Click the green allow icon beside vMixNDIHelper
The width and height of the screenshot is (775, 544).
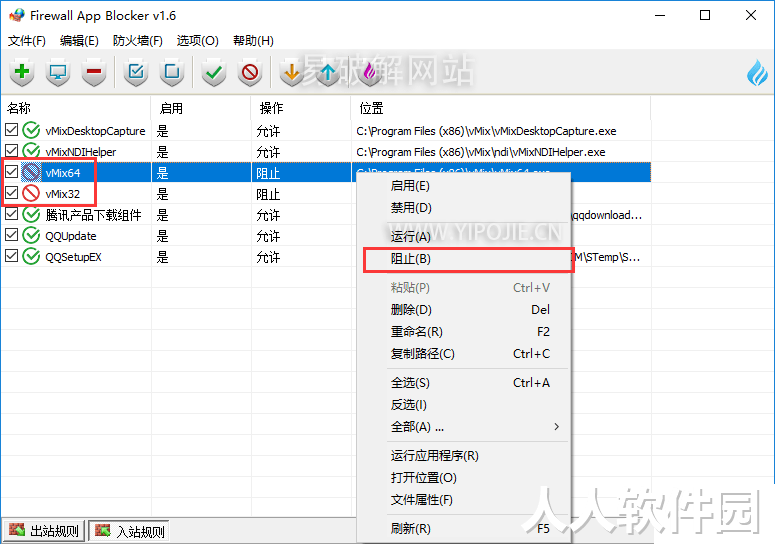31,151
